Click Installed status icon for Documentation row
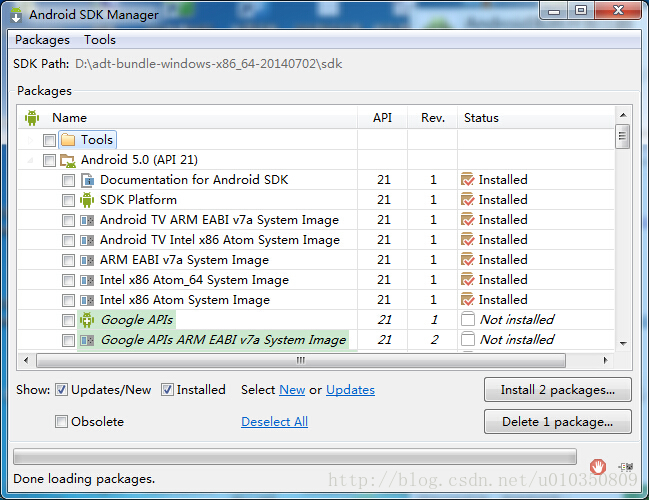649x500 pixels. pos(467,180)
